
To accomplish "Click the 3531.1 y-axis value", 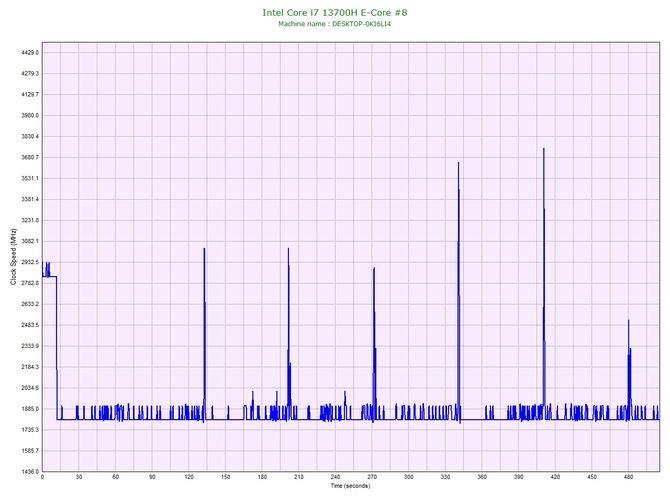I will pyautogui.click(x=30, y=178).
